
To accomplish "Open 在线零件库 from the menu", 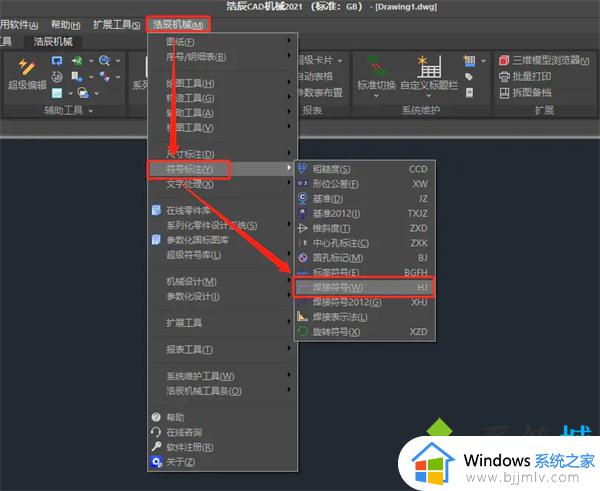I will coord(222,210).
